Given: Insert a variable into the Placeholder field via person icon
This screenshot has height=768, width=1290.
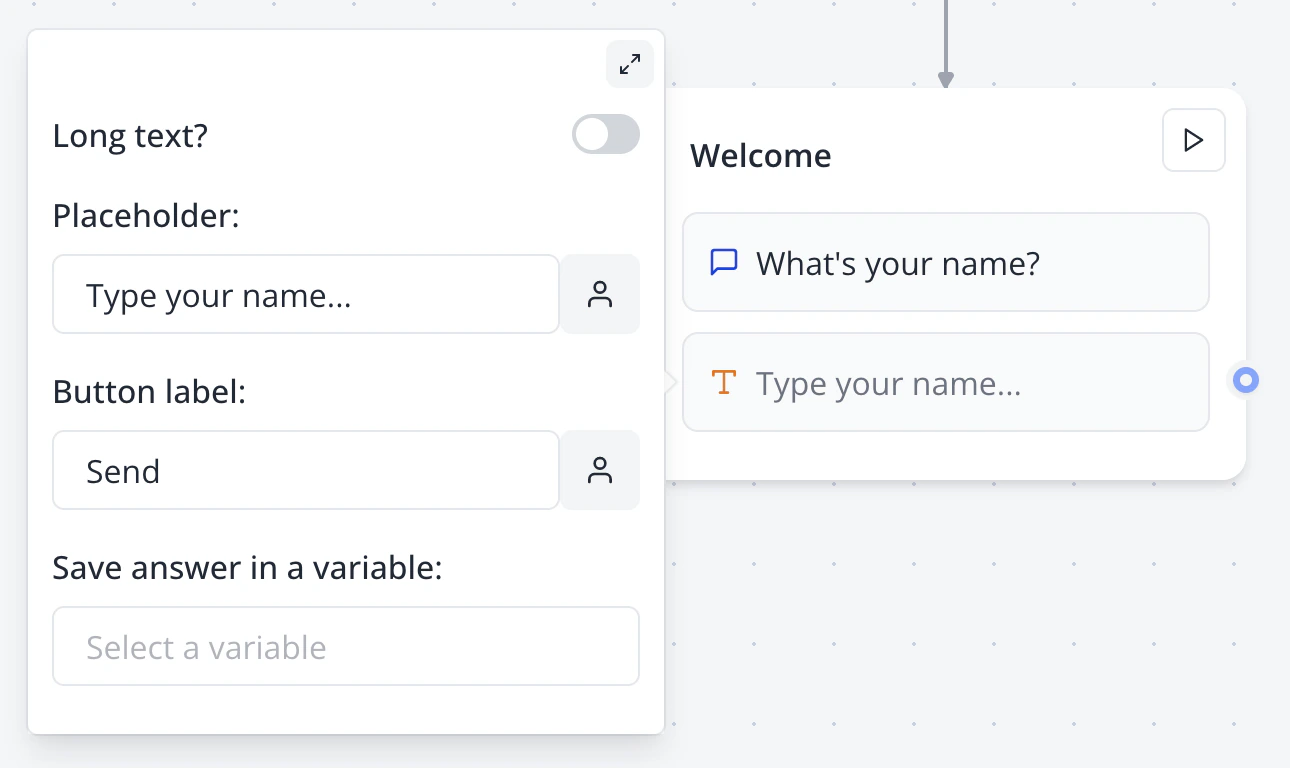Looking at the screenshot, I should click(600, 294).
